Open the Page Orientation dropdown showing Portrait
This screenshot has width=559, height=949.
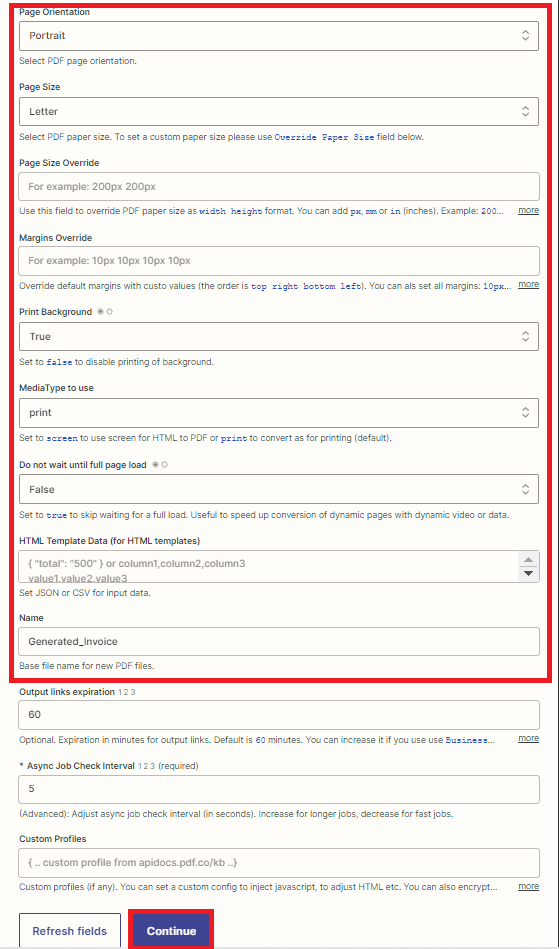[279, 36]
